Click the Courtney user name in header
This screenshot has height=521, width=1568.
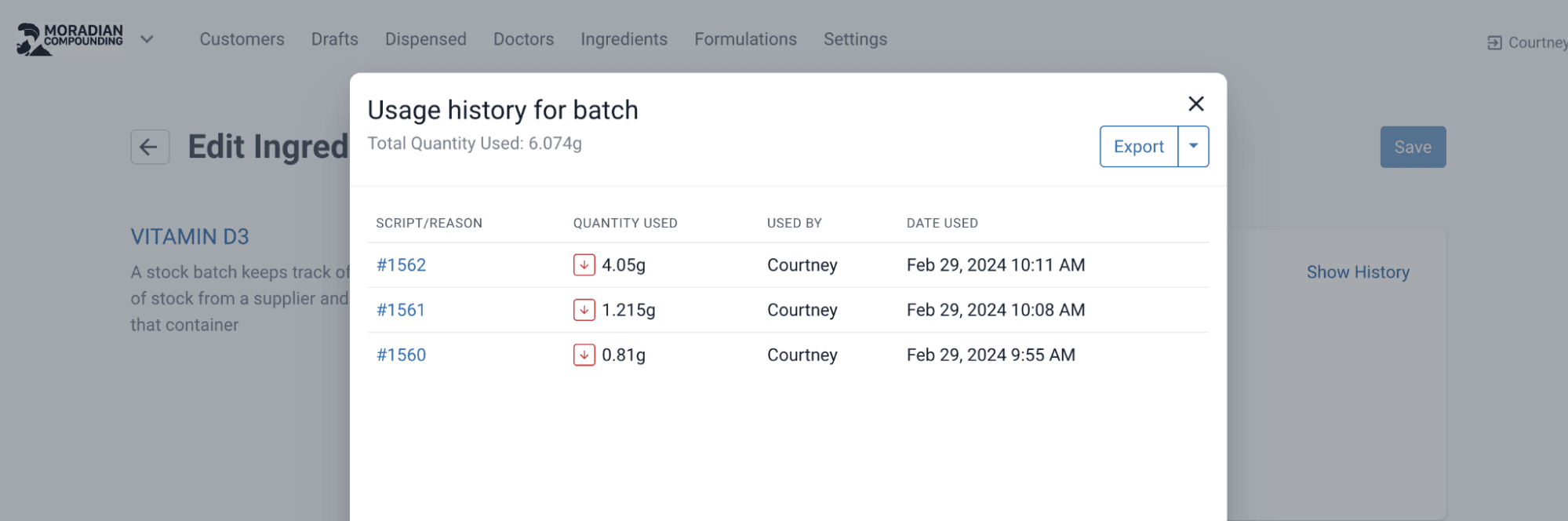pyautogui.click(x=1537, y=43)
